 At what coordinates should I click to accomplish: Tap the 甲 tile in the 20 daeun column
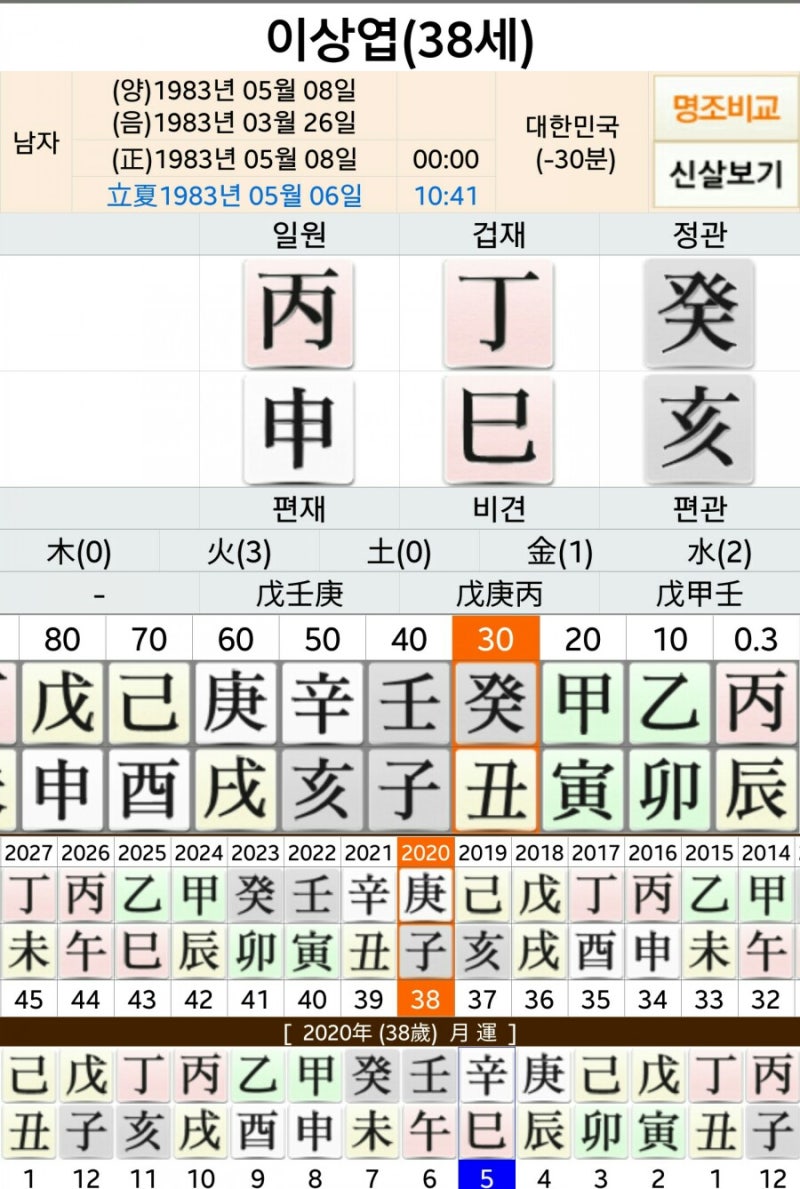click(582, 704)
